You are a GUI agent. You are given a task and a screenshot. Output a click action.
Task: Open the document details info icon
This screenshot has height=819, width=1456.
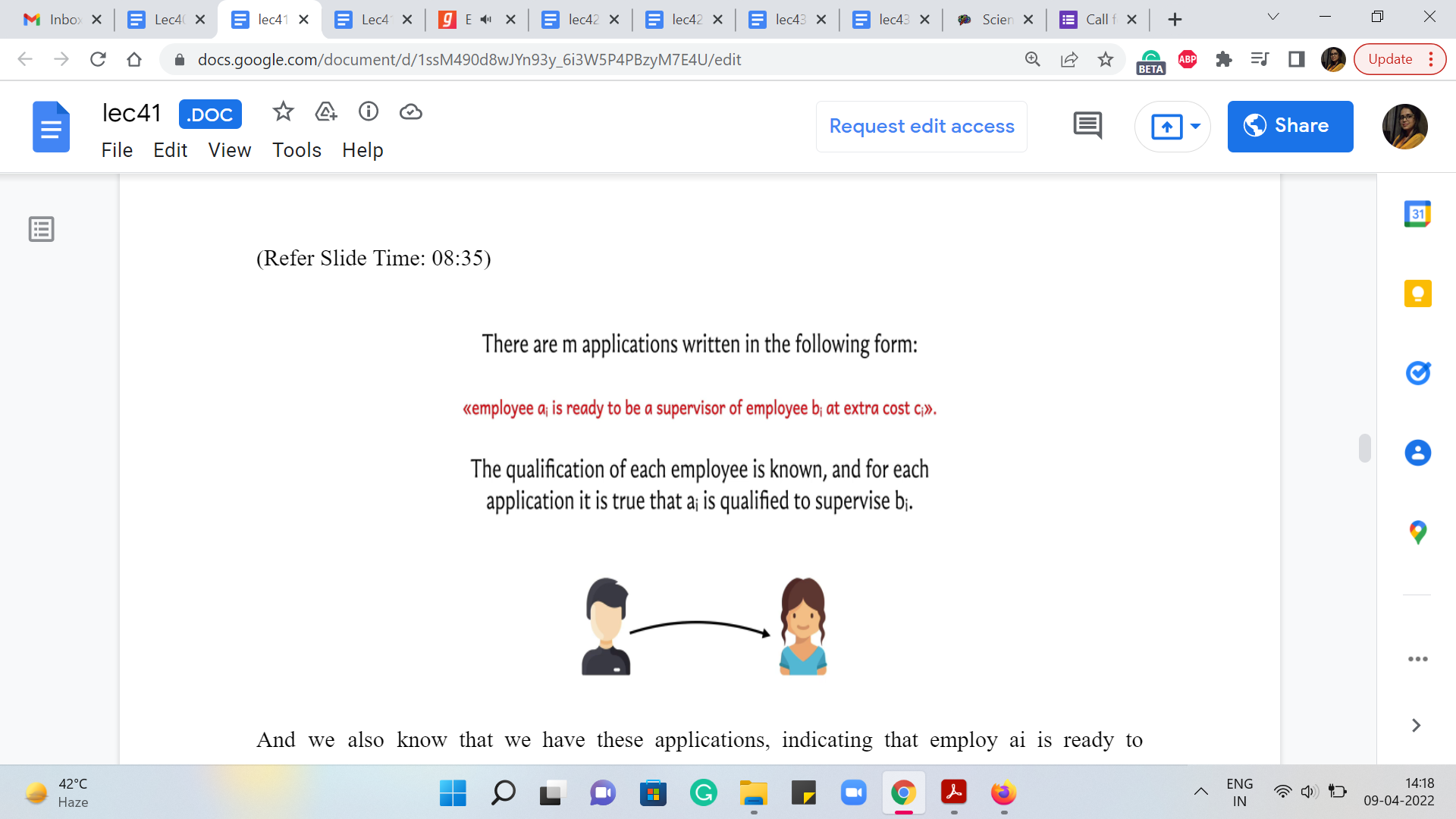(x=369, y=112)
